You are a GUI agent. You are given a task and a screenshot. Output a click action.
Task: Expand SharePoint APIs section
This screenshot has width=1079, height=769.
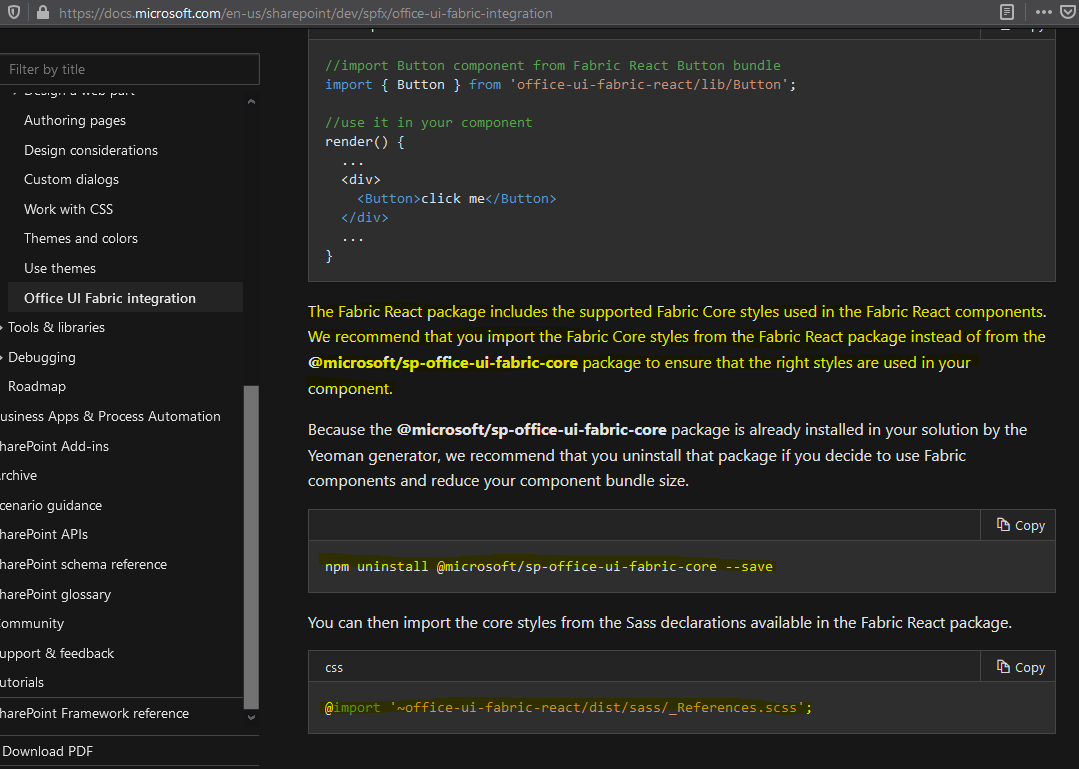[44, 534]
